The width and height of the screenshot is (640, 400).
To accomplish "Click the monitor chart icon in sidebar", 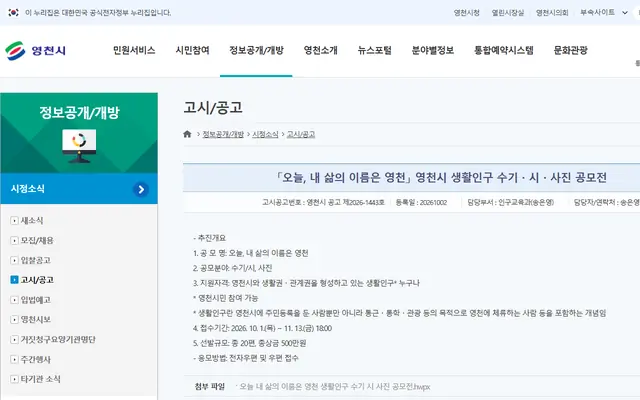I will click(x=79, y=146).
